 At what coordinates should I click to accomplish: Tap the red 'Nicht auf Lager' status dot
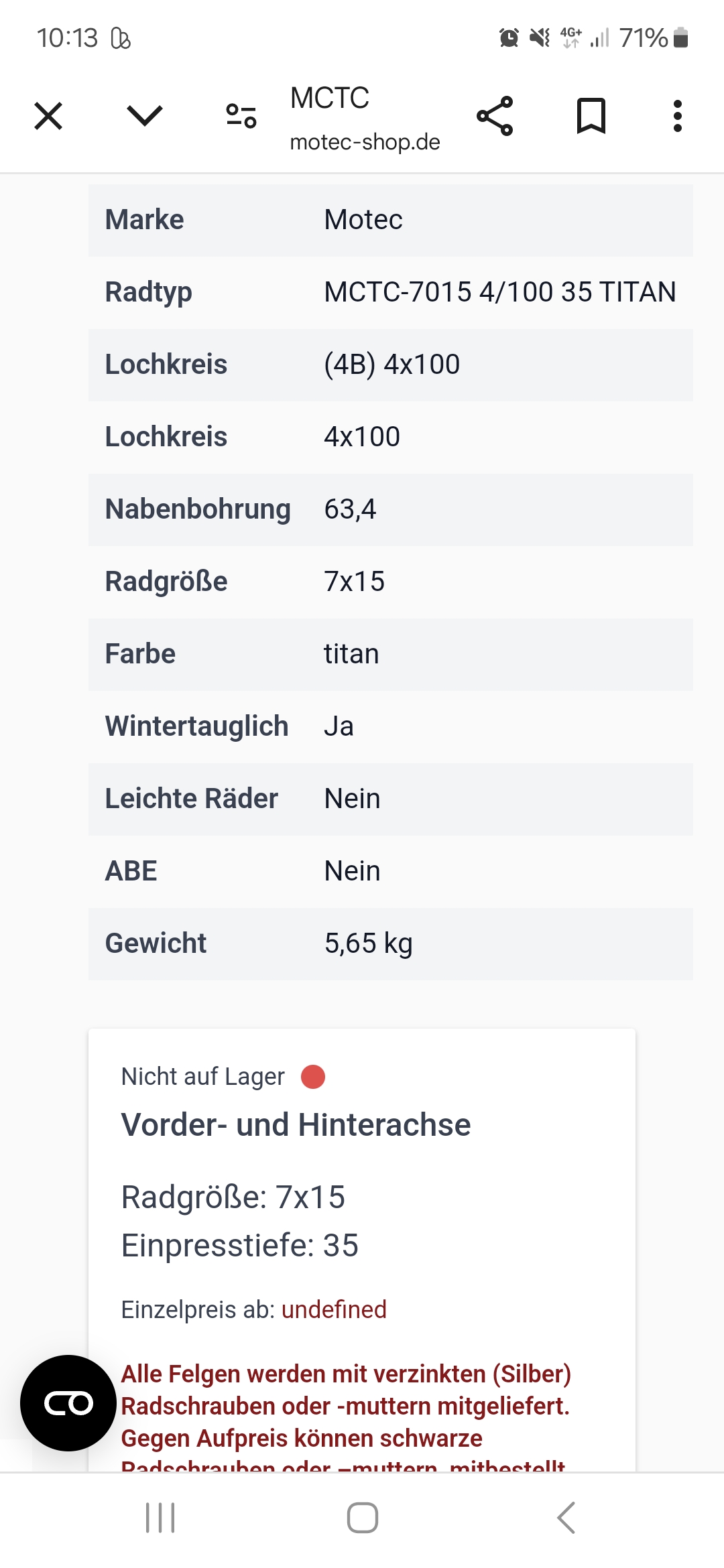(x=313, y=1077)
